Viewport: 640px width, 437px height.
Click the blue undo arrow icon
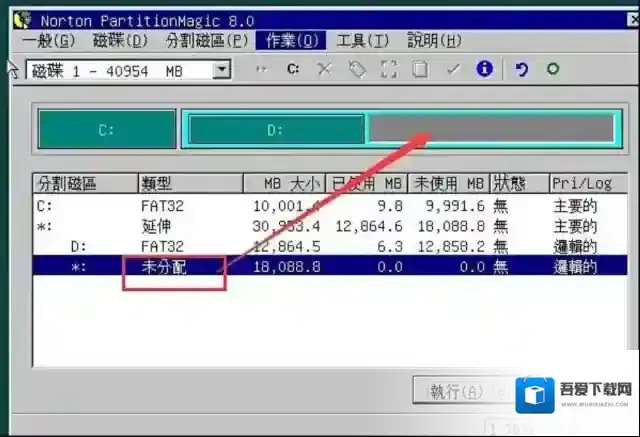[x=521, y=69]
